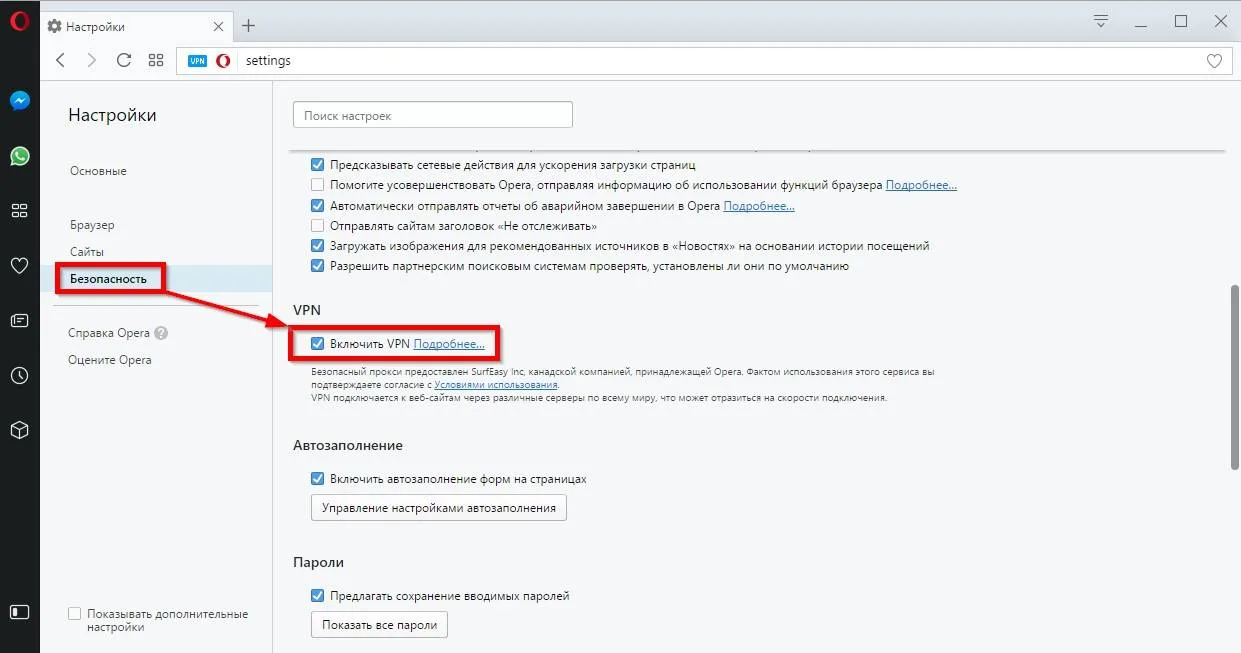Select the Безопасность settings section
This screenshot has height=653, width=1241.
click(108, 279)
